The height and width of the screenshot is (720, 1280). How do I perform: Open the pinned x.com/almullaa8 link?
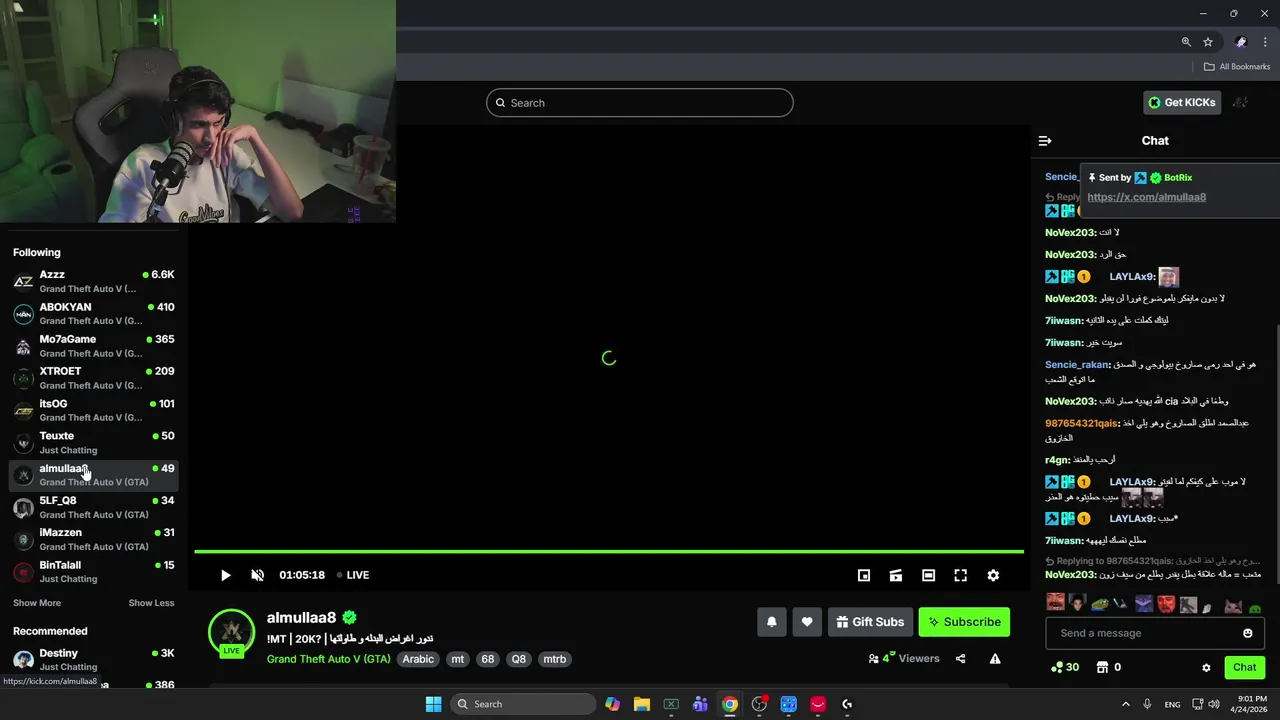1146,197
